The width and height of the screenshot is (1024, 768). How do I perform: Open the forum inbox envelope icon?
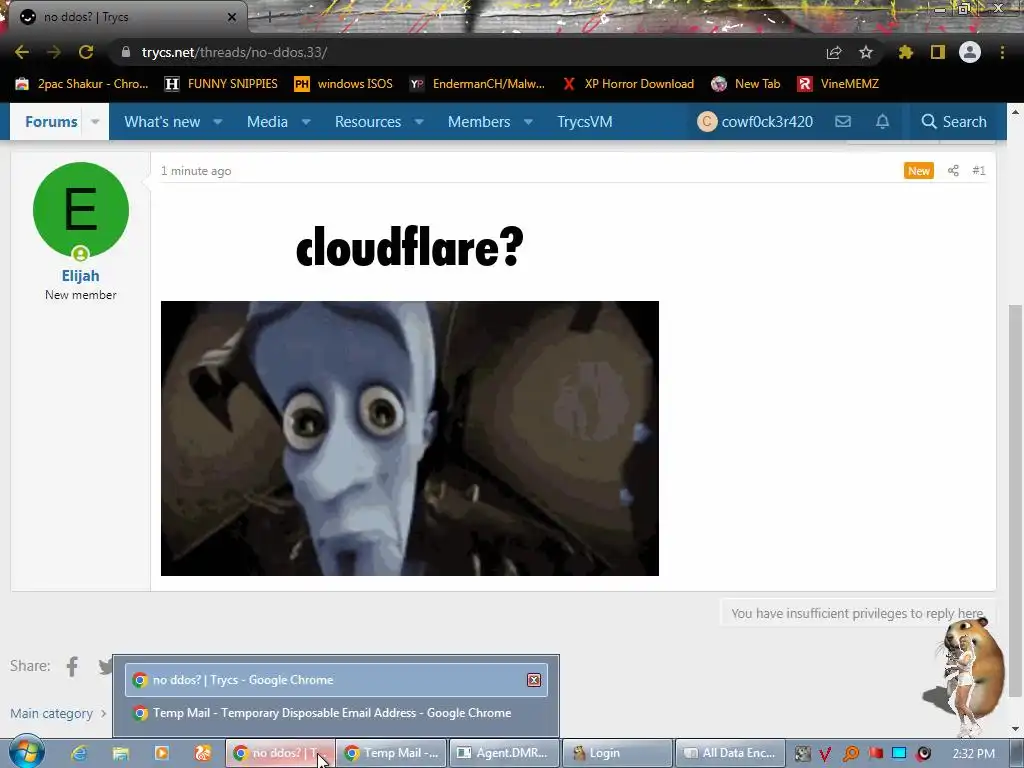[843, 121]
